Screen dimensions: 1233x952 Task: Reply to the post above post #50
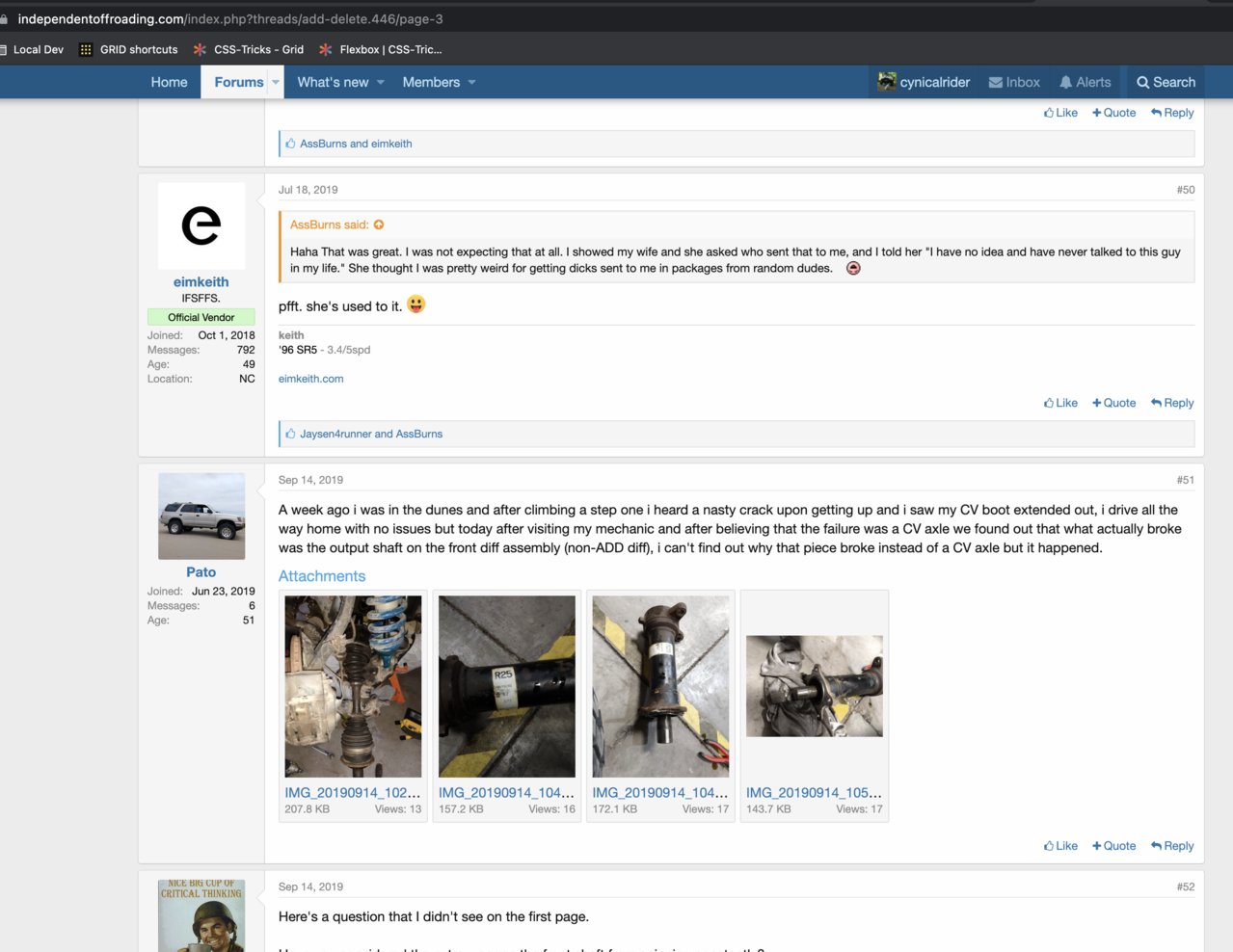[1172, 113]
